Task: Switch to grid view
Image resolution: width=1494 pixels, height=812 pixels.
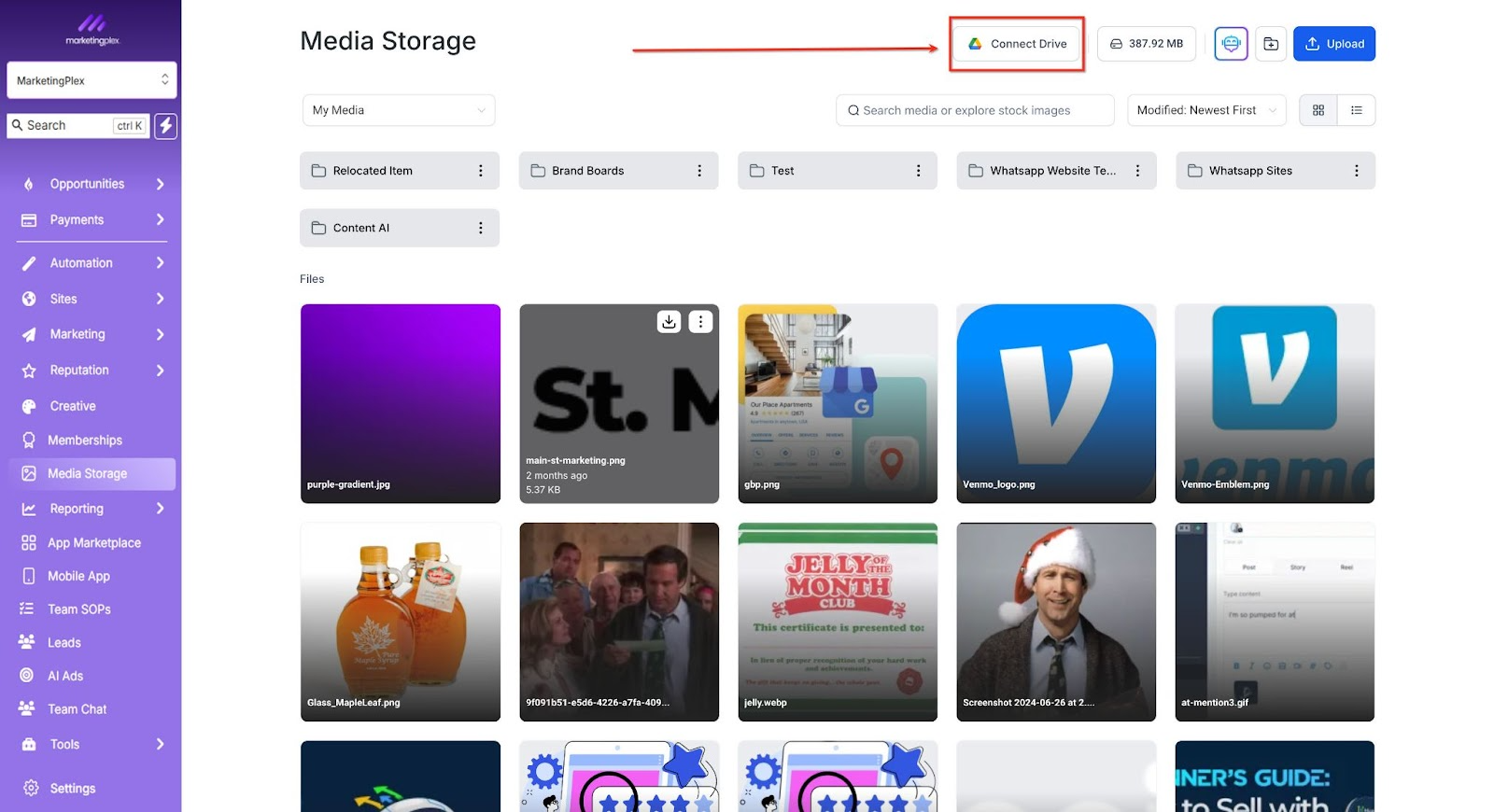Action: pos(1318,110)
